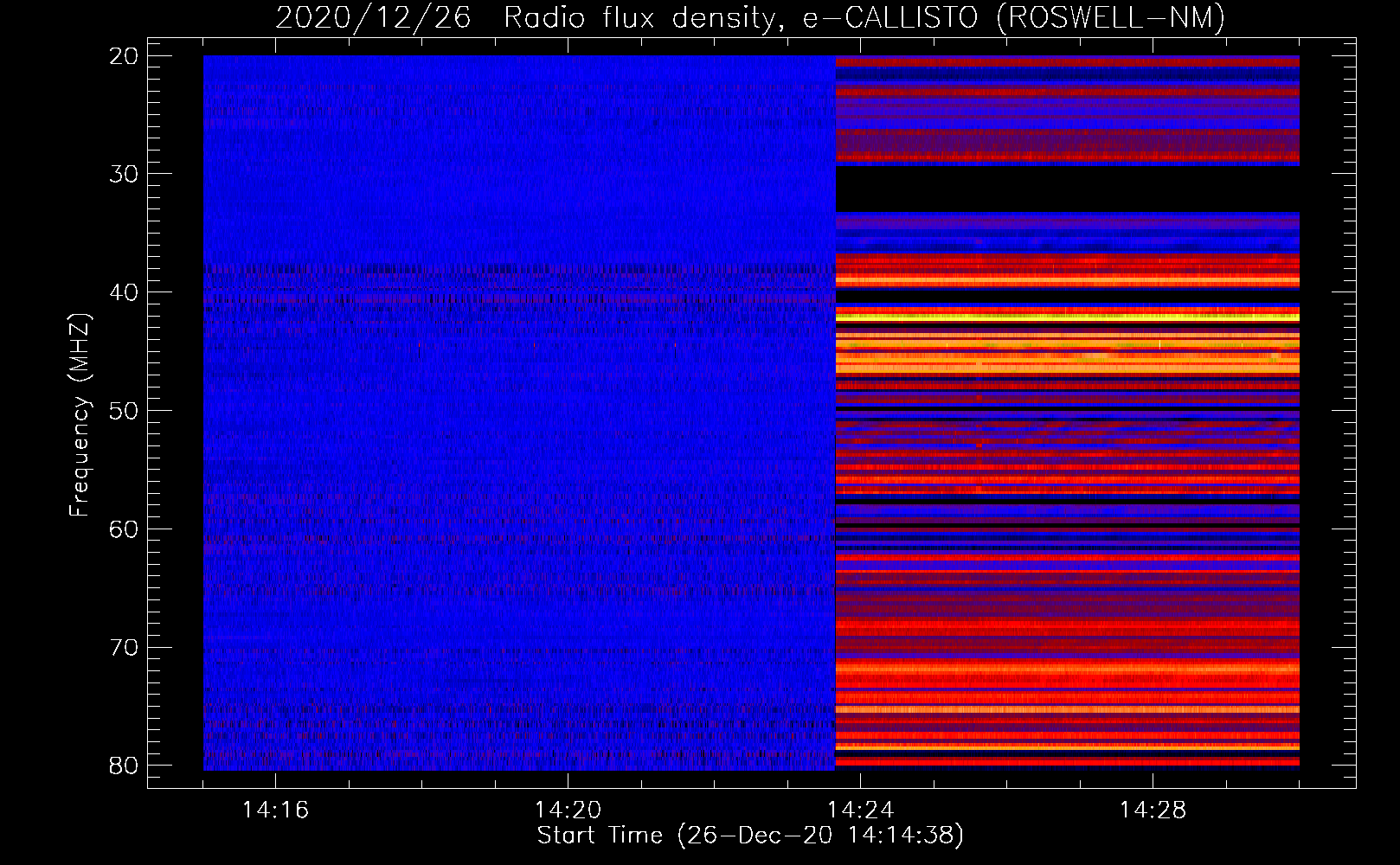Click the 80 frequency tick label
This screenshot has height=865, width=1400.
tap(124, 766)
